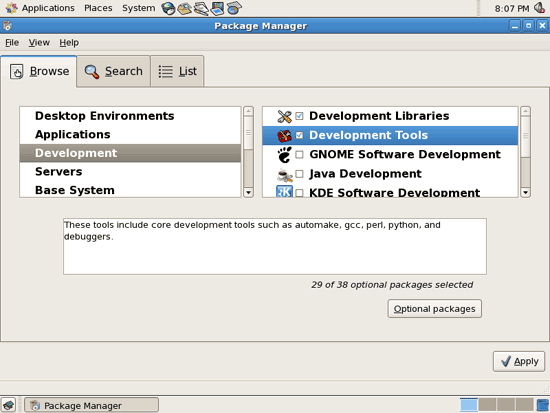The height and width of the screenshot is (413, 550).
Task: Select the Servers category
Action: click(x=130, y=172)
